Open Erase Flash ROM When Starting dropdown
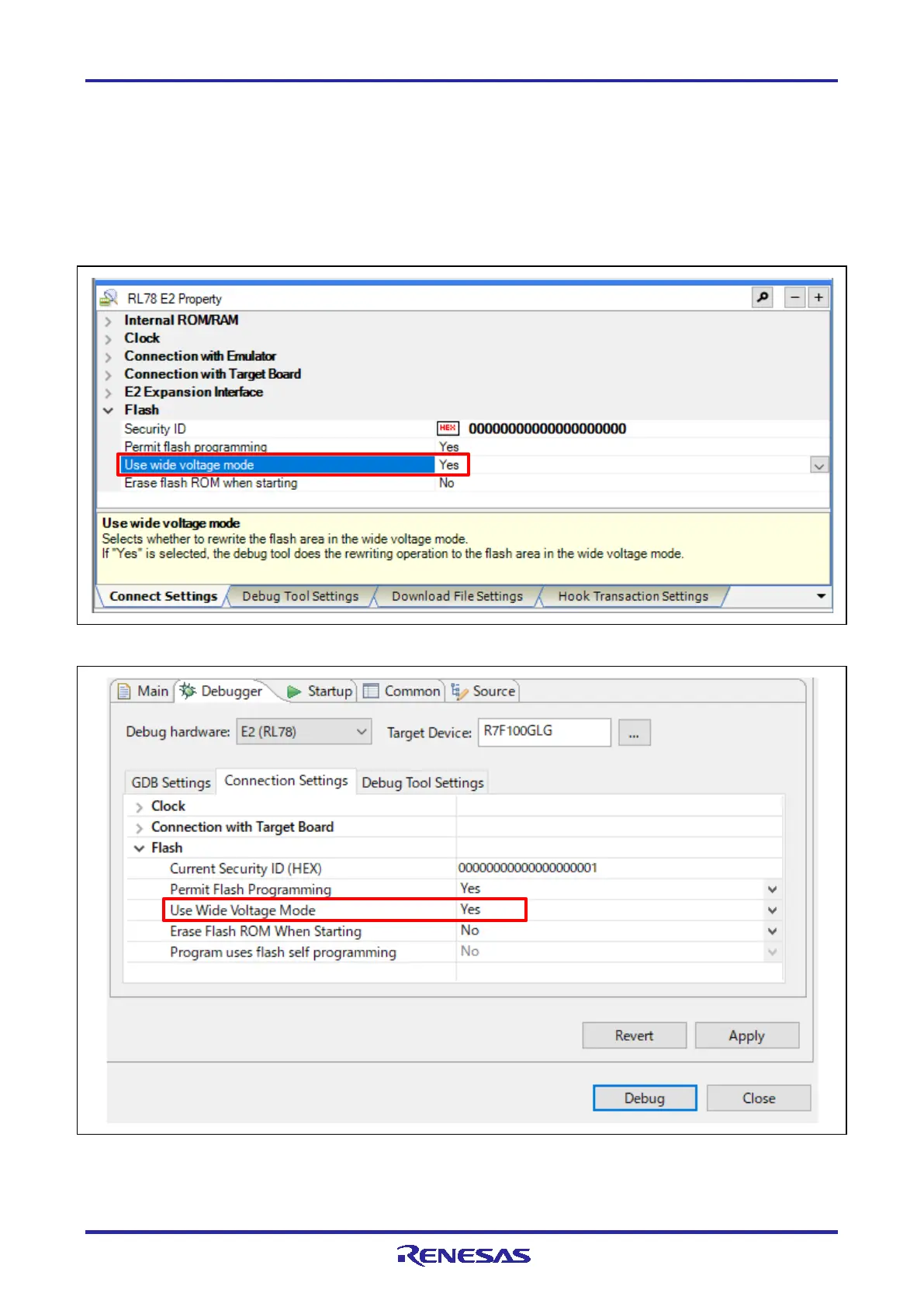This screenshot has height=1307, width=924. [x=772, y=931]
